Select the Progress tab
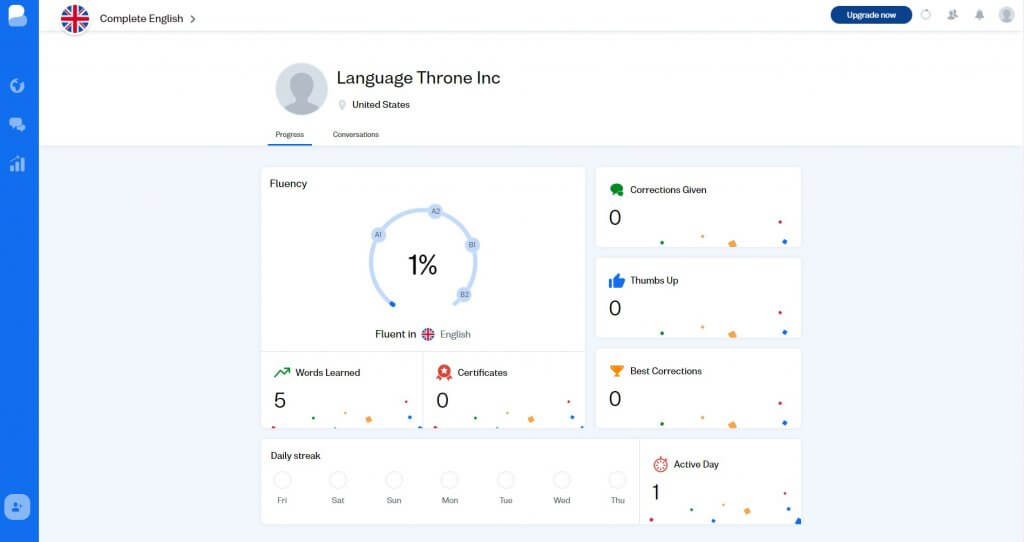 coord(289,134)
